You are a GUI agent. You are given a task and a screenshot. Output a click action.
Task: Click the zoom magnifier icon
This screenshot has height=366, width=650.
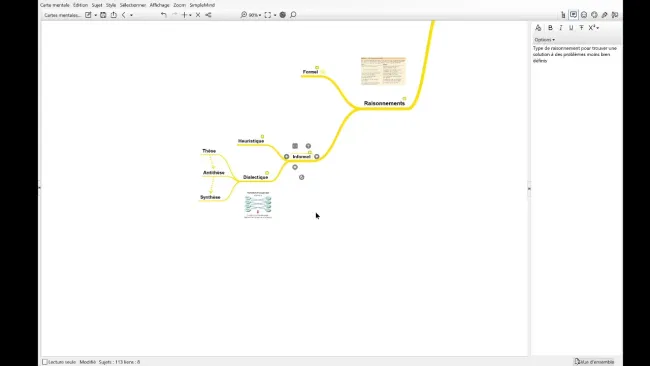click(x=244, y=15)
